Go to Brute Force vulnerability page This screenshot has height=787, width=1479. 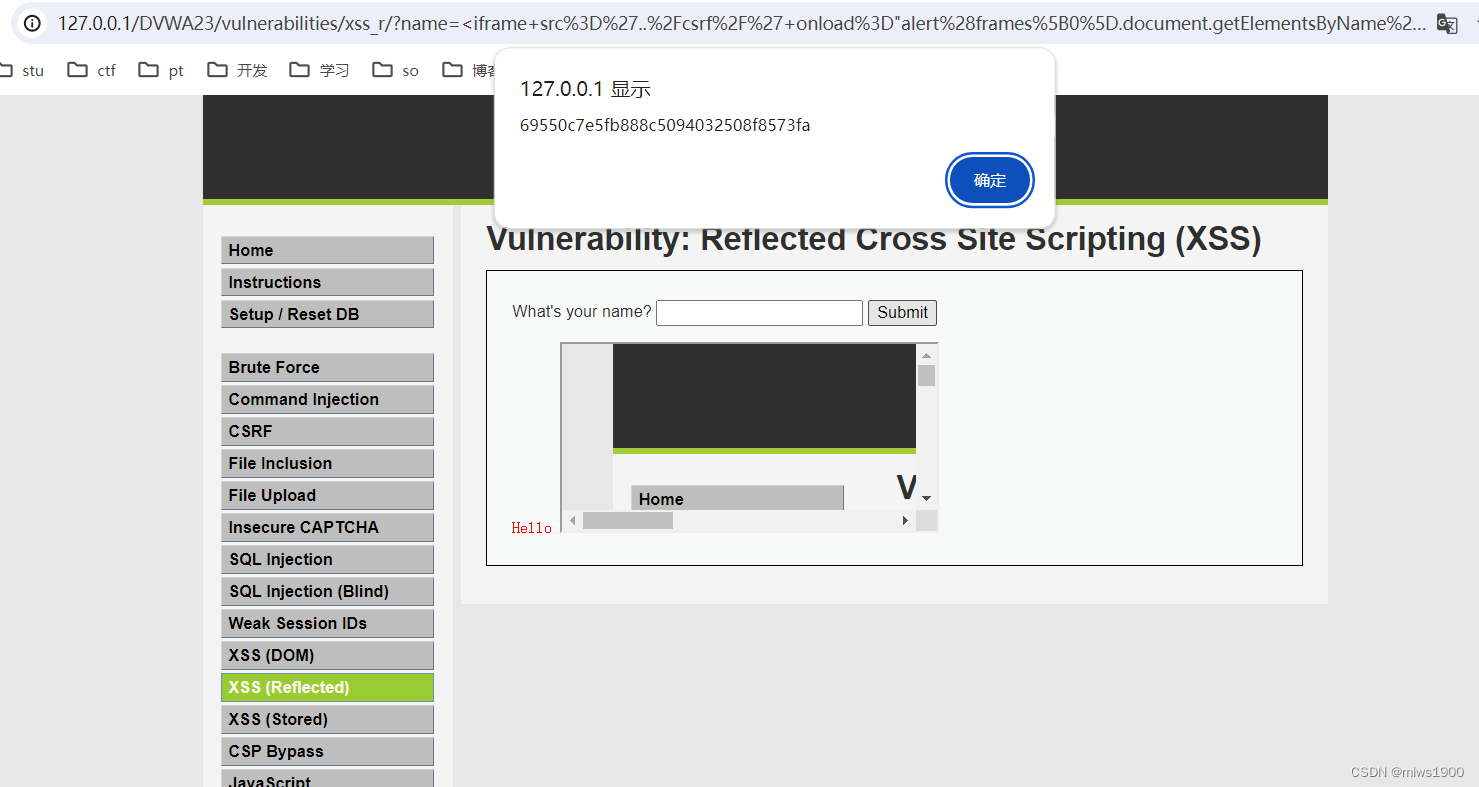point(327,367)
